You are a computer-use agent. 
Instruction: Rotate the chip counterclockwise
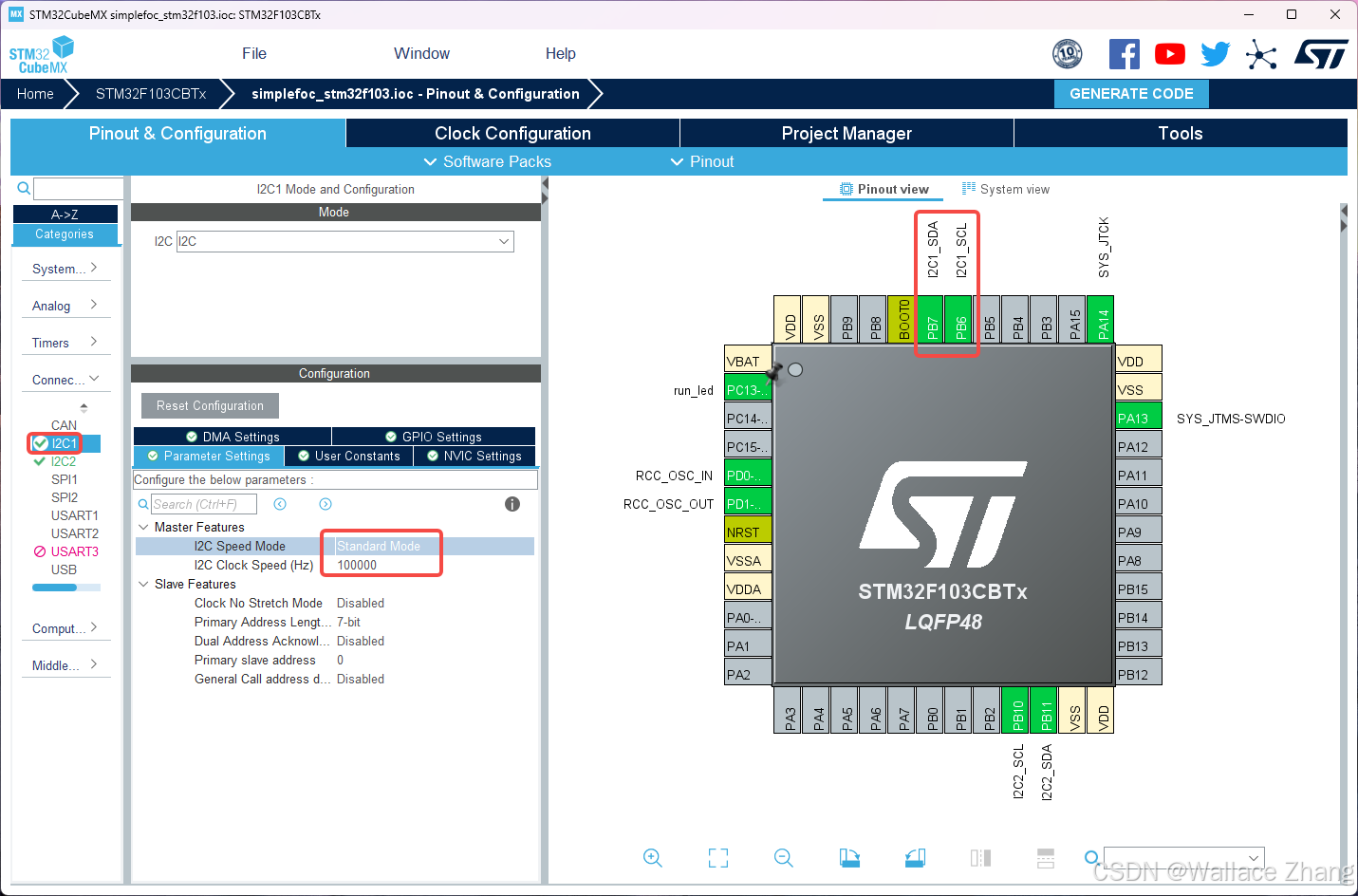coord(914,857)
